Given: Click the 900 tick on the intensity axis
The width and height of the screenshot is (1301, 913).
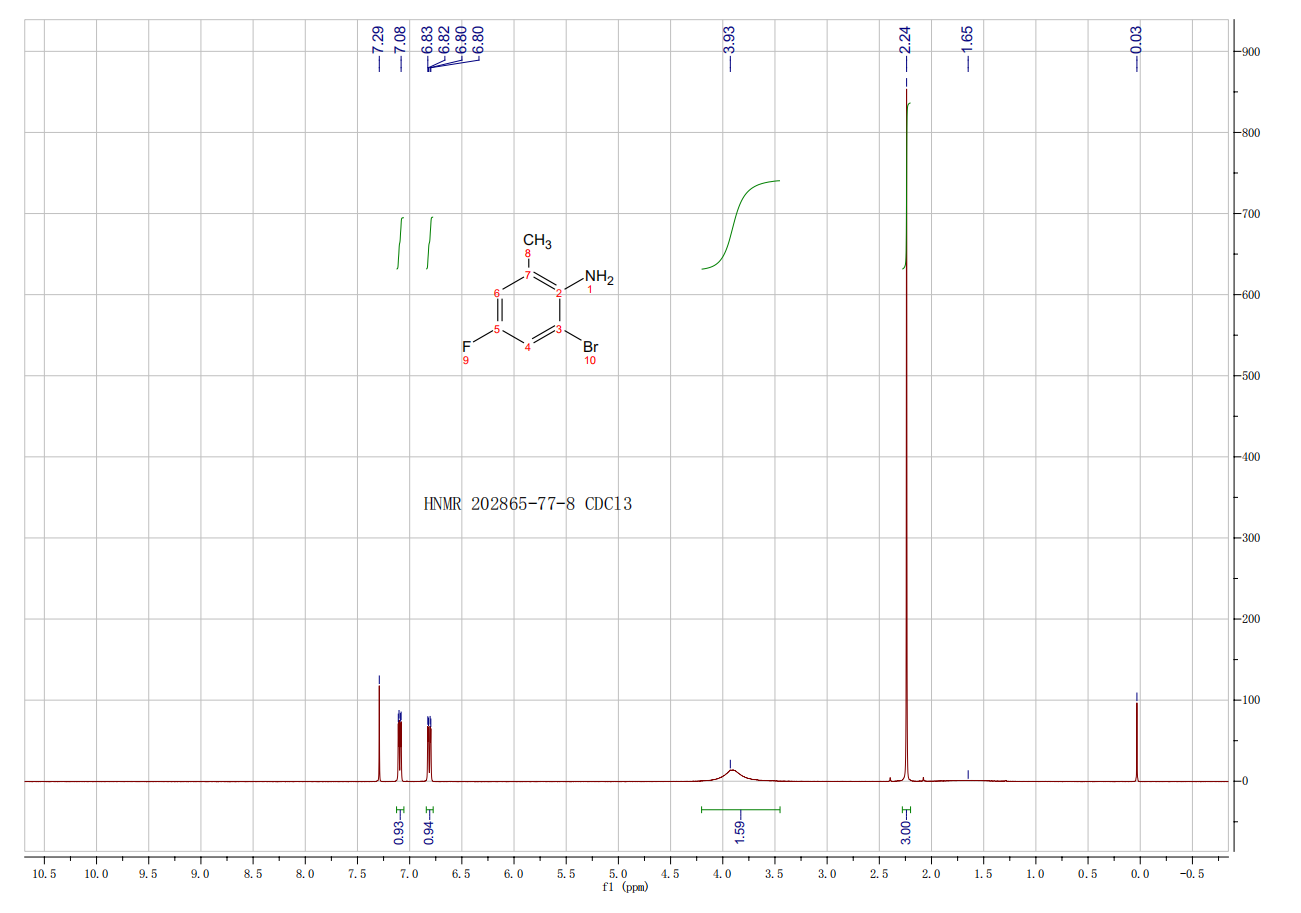Looking at the screenshot, I should [x=1252, y=51].
